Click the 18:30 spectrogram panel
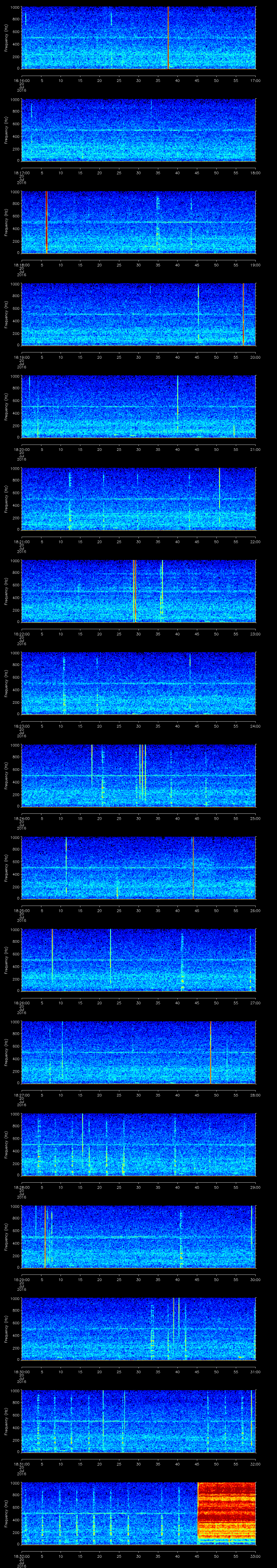Screen dimensions: 277x1568 click(139, 1329)
